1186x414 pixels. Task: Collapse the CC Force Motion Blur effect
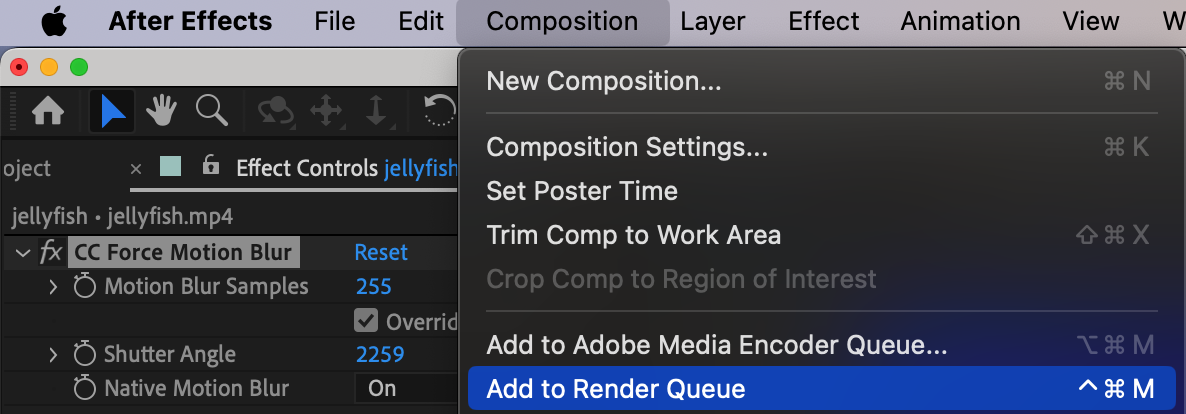pos(23,253)
